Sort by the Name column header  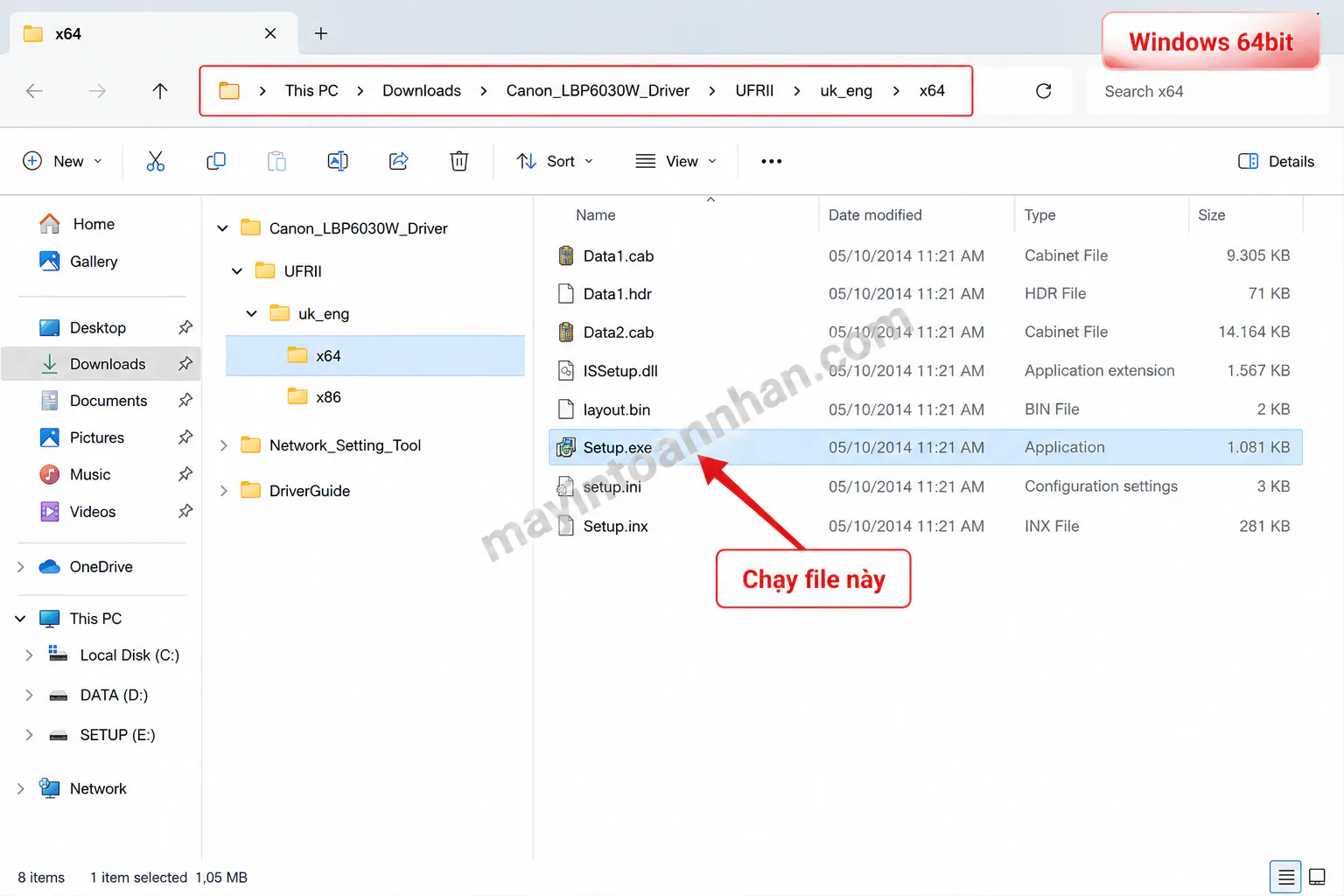pyautogui.click(x=596, y=215)
